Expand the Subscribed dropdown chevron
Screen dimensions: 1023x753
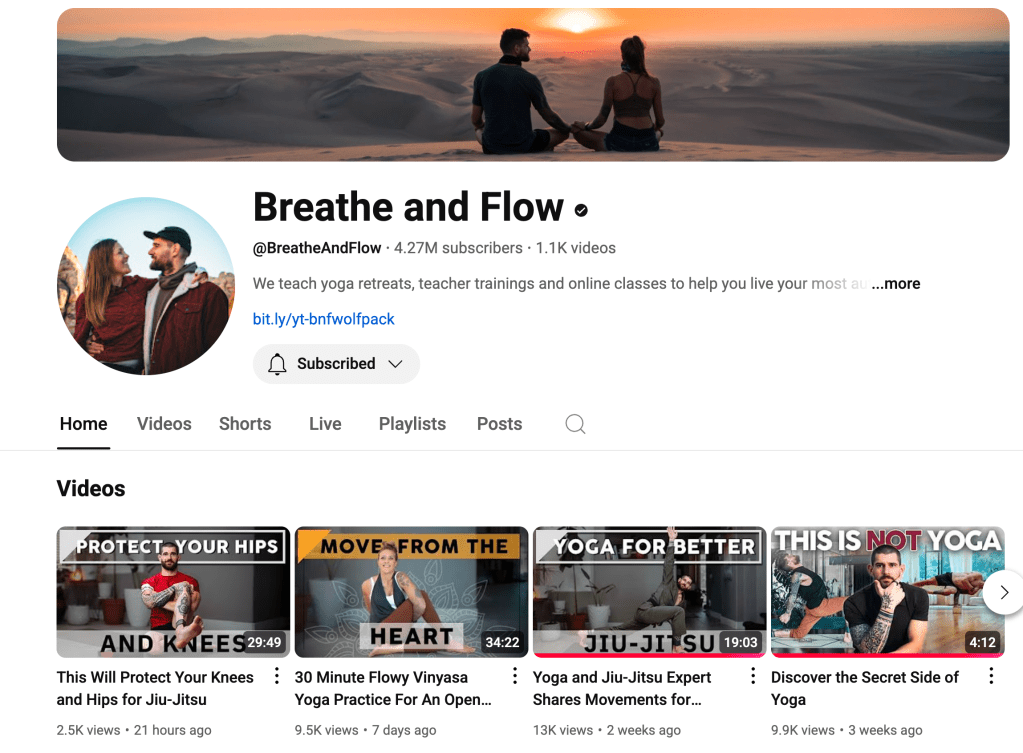(x=395, y=364)
